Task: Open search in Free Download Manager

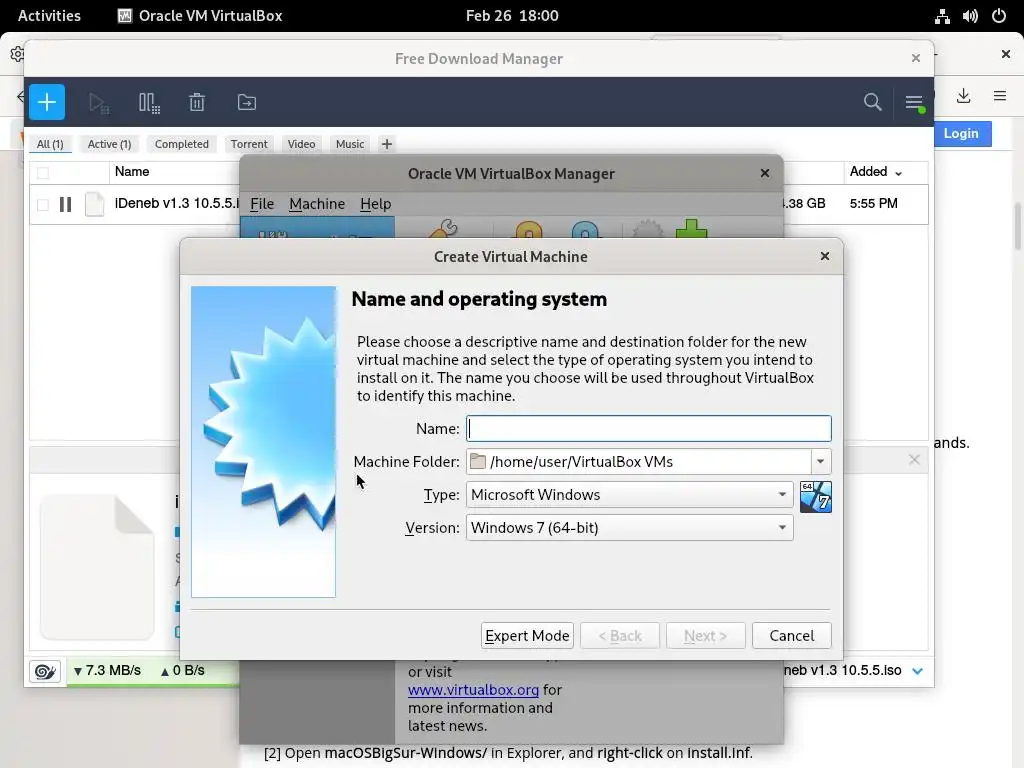Action: click(x=872, y=102)
